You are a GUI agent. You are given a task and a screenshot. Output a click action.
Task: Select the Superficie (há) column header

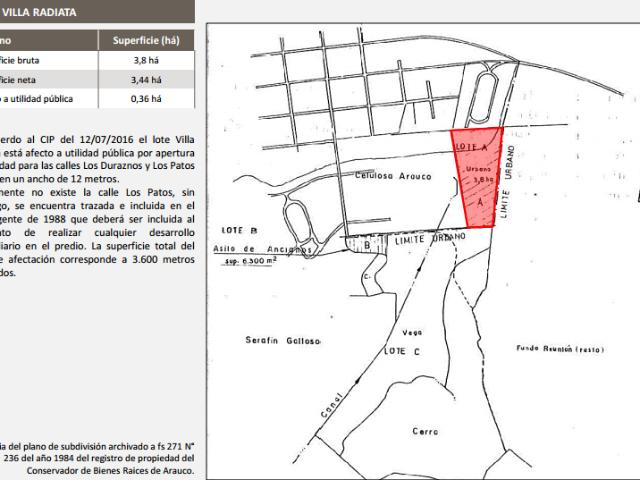pos(146,41)
